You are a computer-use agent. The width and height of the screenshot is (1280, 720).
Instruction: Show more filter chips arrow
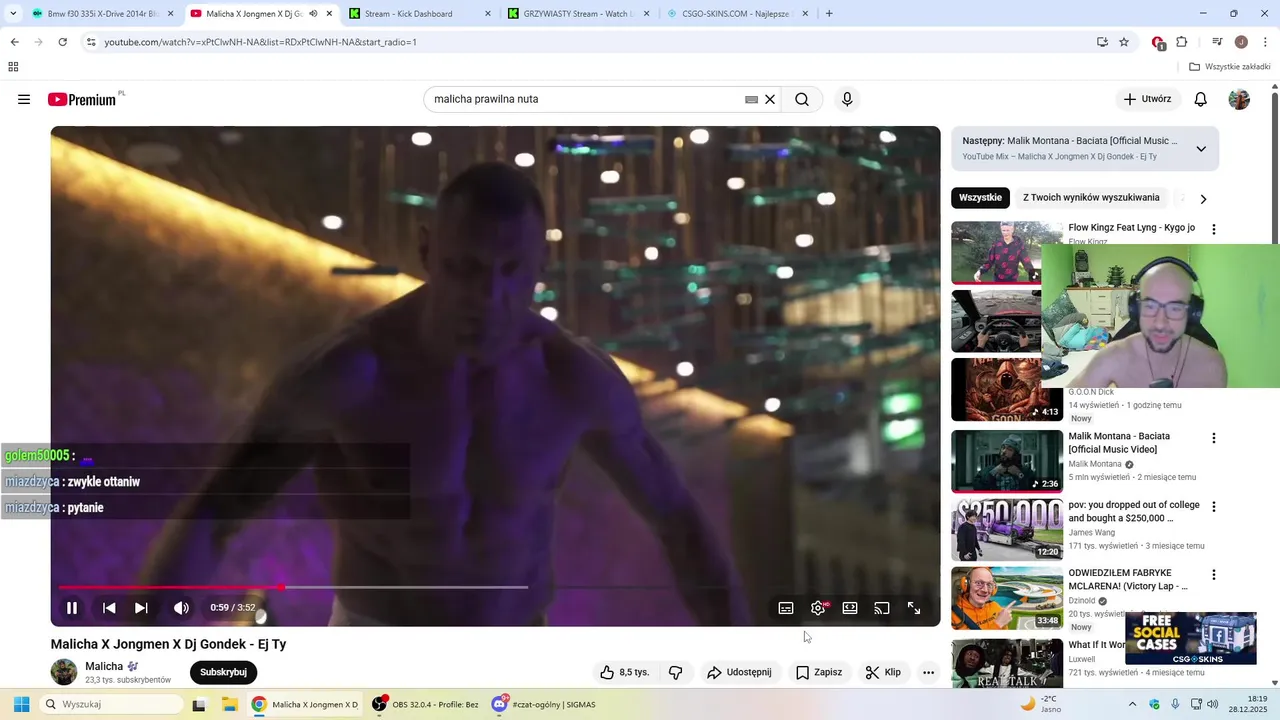tap(1203, 199)
